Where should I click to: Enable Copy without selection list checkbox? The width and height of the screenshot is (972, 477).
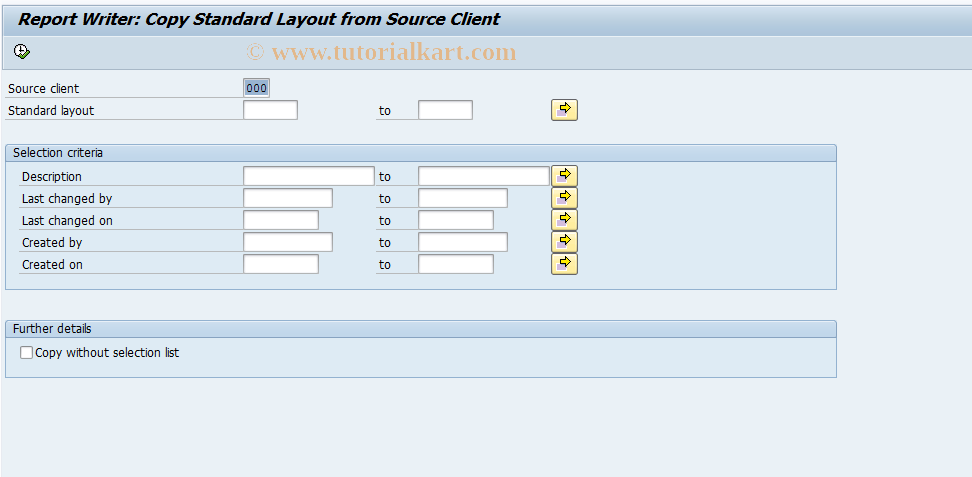[x=26, y=353]
